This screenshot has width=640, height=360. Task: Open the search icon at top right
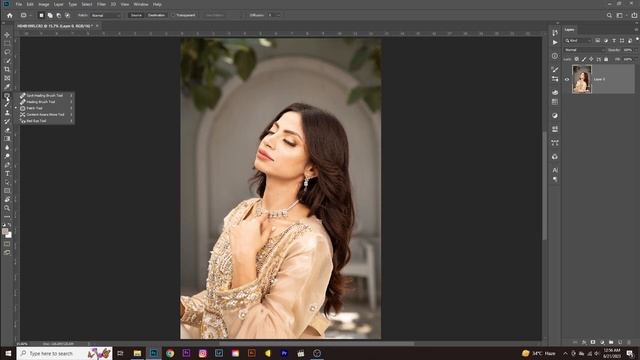(x=609, y=15)
